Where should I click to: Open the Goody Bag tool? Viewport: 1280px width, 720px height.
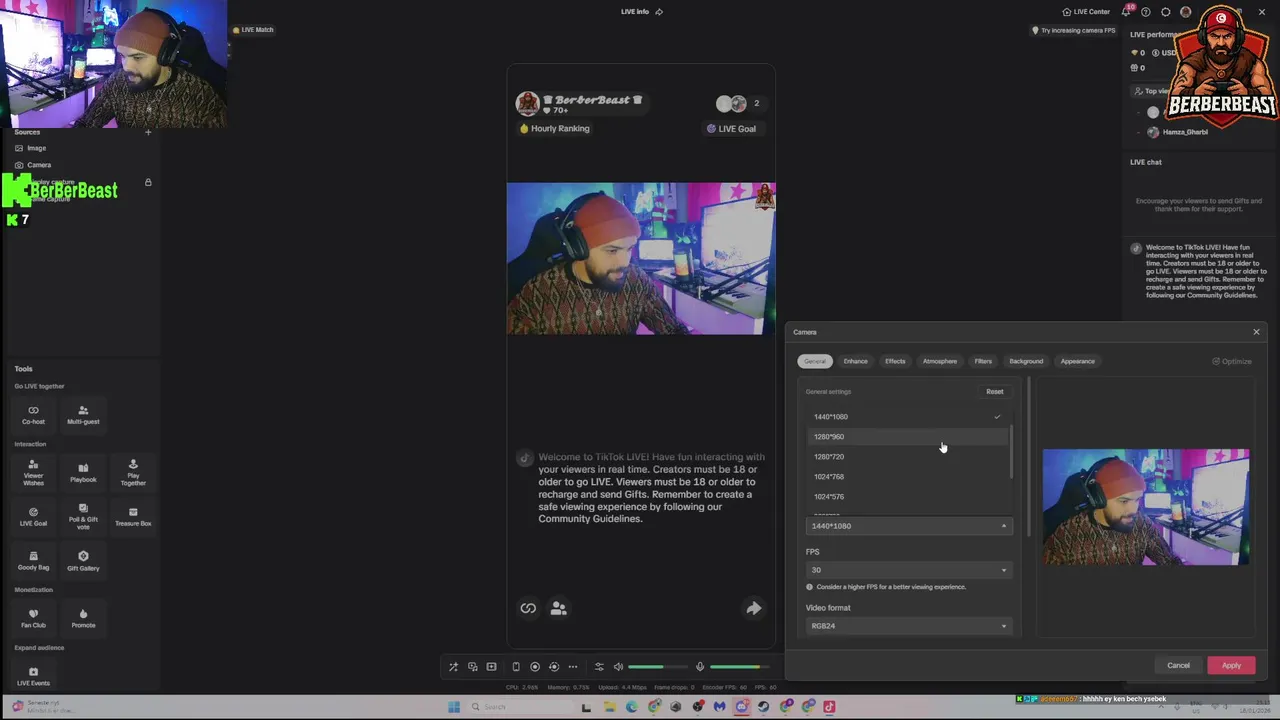[33, 561]
